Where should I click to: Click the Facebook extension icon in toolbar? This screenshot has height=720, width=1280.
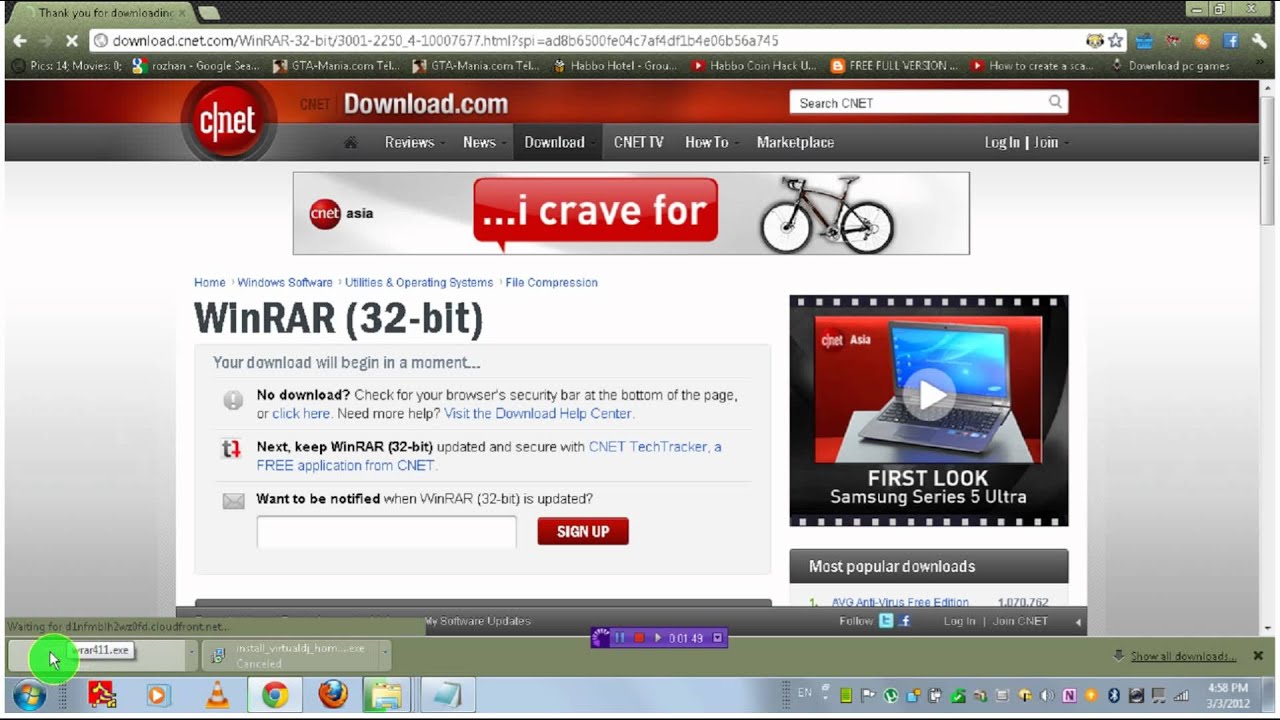[1231, 41]
